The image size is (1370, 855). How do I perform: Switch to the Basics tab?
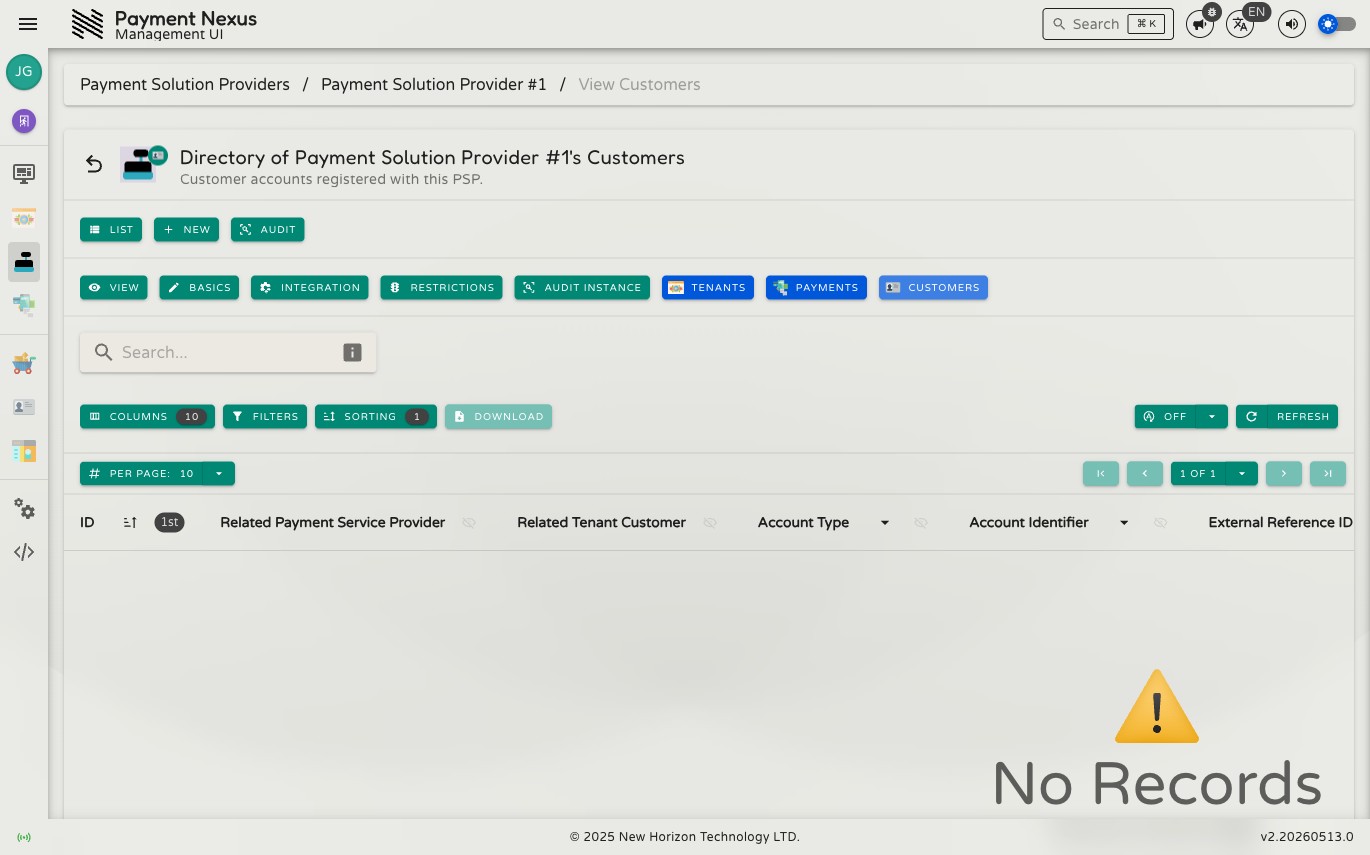coord(199,288)
